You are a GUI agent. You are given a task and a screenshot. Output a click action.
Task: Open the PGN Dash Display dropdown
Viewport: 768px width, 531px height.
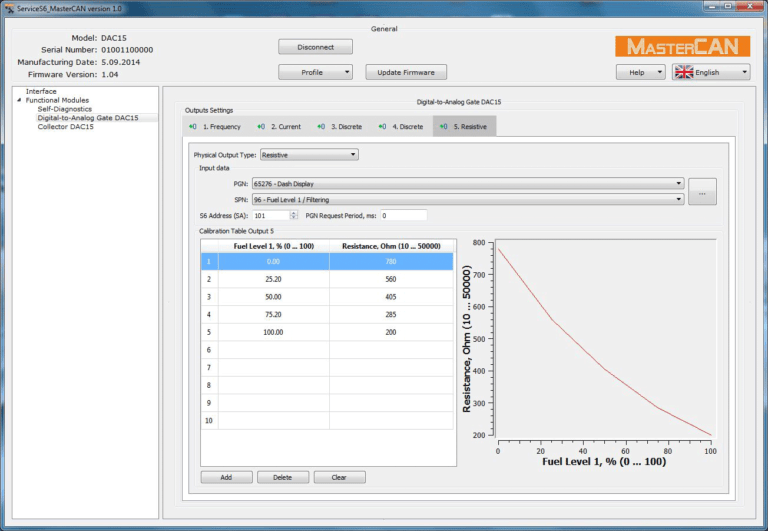tap(467, 184)
